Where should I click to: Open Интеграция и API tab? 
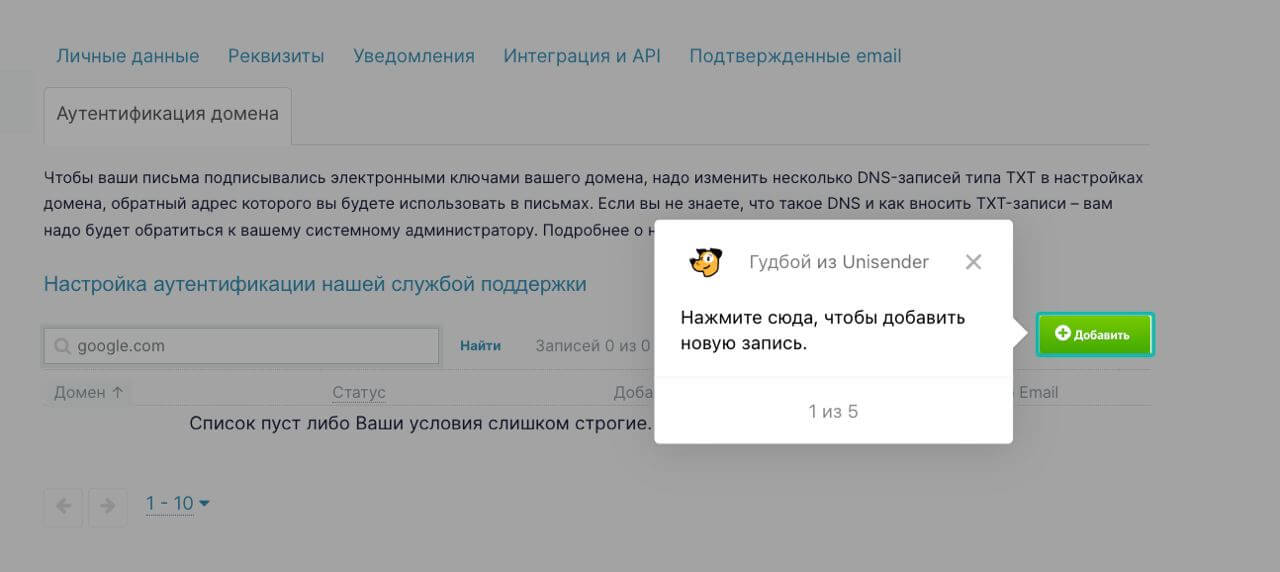582,56
